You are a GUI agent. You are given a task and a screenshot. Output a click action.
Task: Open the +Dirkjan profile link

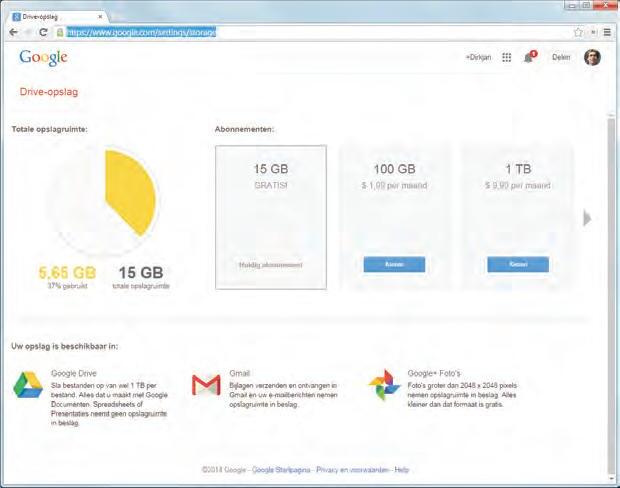pos(478,57)
